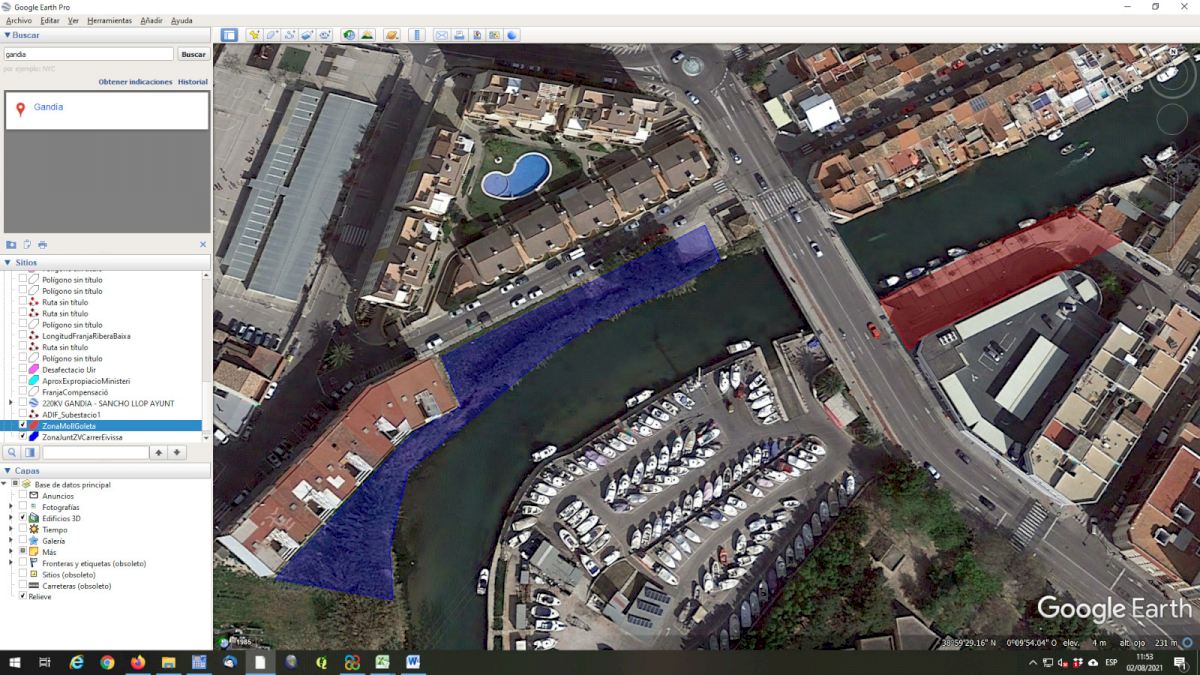
Task: Click the Obtener indicaciones link
Action: [135, 82]
